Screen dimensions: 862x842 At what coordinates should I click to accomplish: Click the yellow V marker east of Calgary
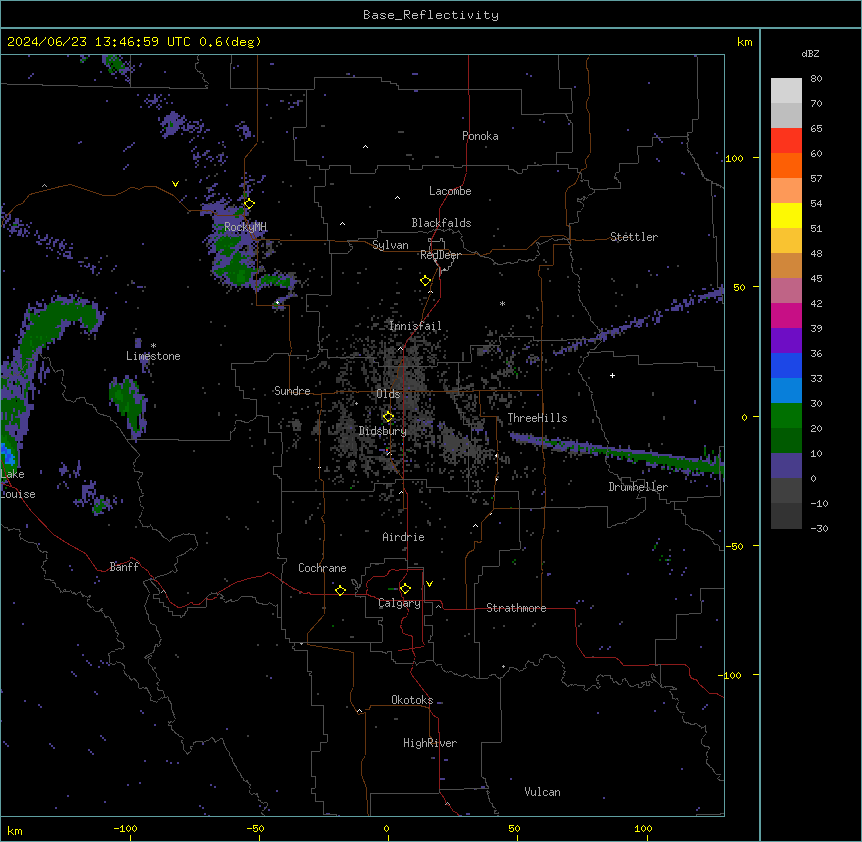(x=429, y=584)
